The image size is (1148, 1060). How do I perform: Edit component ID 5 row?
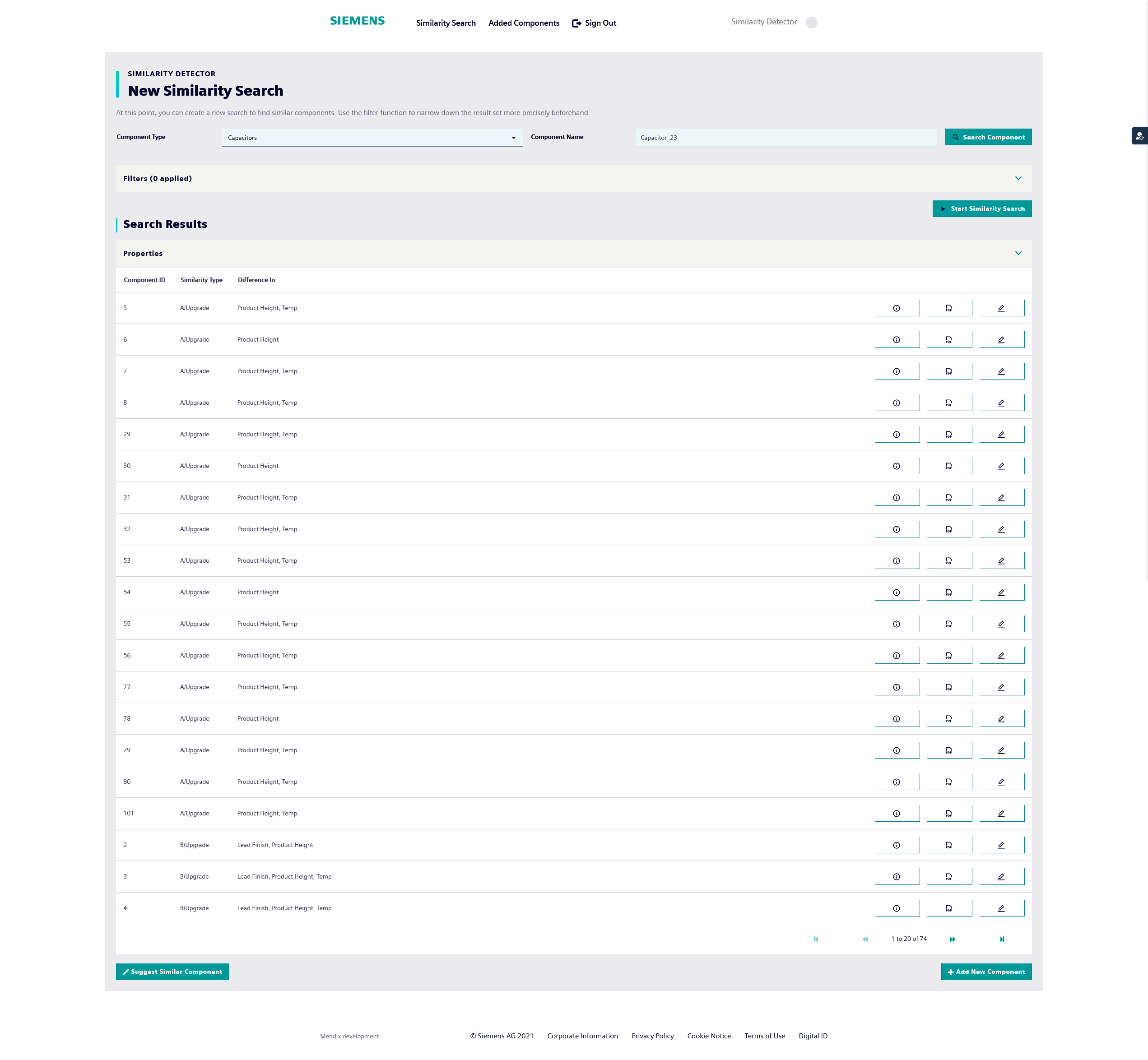click(x=1001, y=308)
